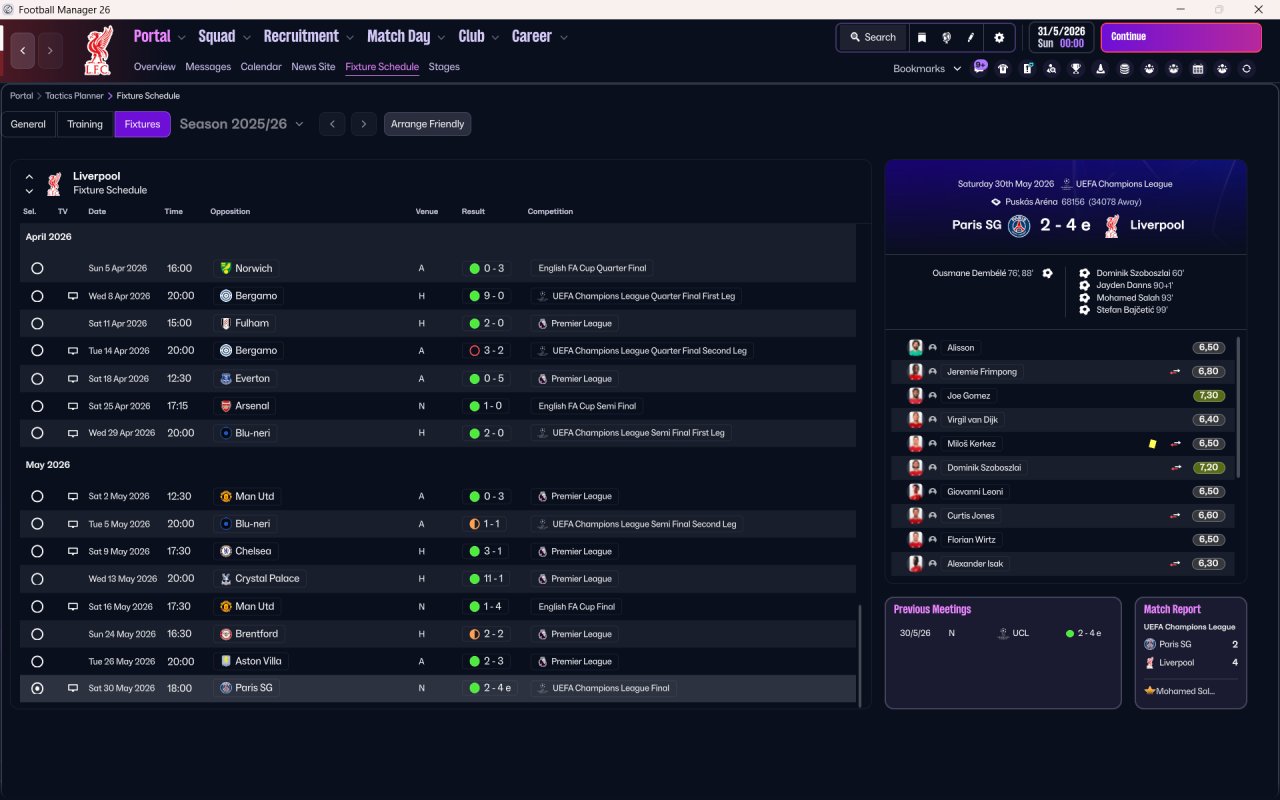Screen dimensions: 1280x800
Task: Click the up chevron beside Liverpool Fixture Schedule
Action: pos(29,177)
